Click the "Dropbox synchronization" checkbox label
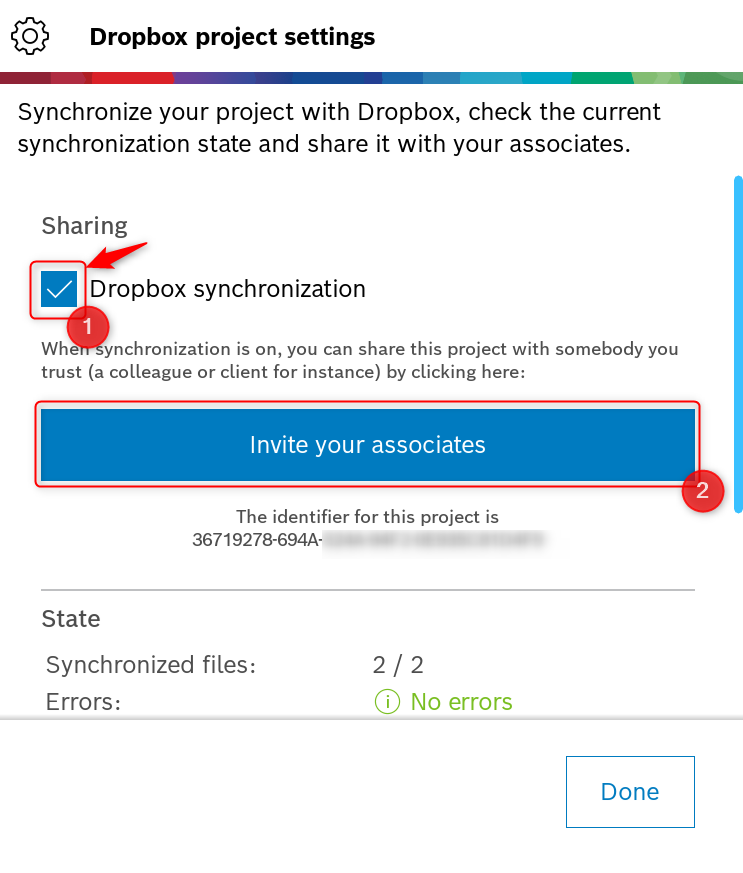This screenshot has width=743, height=873. (x=228, y=290)
